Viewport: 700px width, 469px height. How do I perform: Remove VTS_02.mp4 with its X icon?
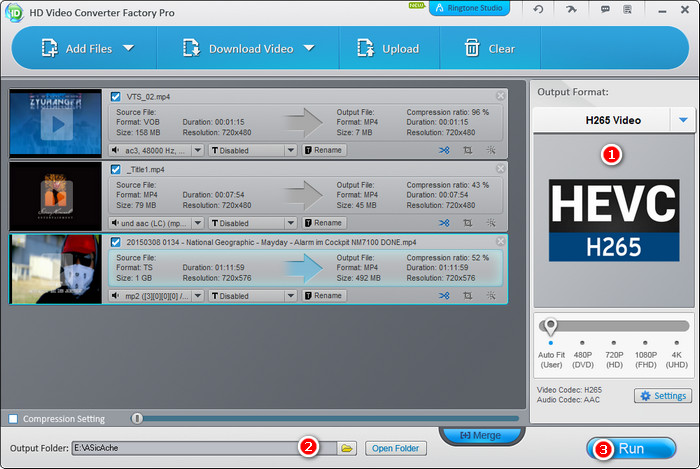tap(500, 95)
